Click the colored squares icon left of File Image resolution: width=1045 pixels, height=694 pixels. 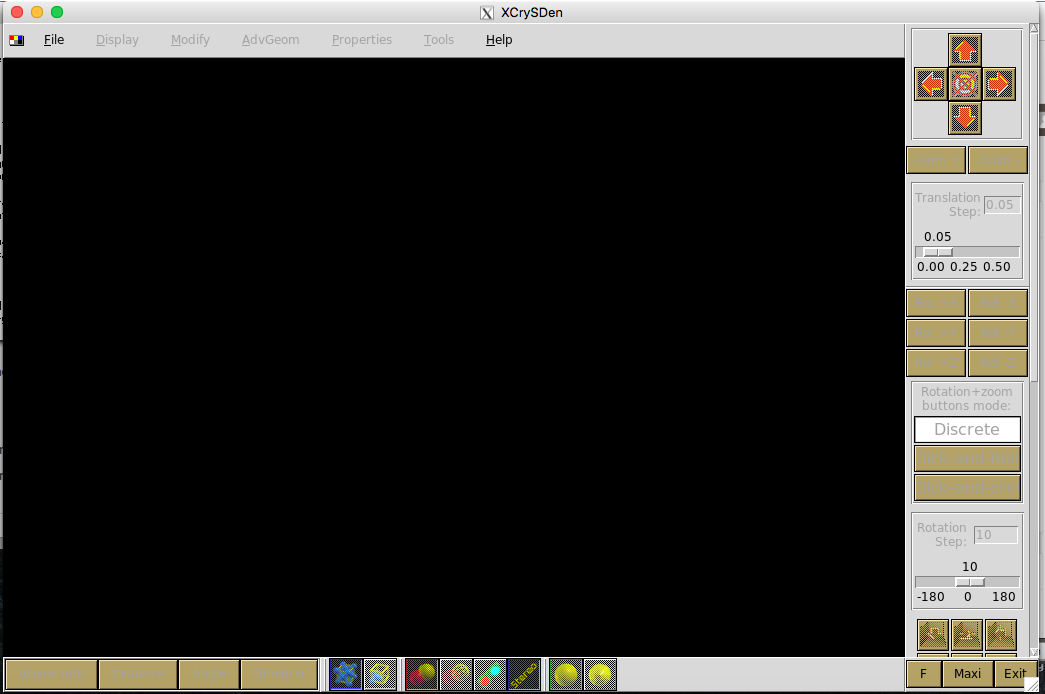tap(17, 40)
